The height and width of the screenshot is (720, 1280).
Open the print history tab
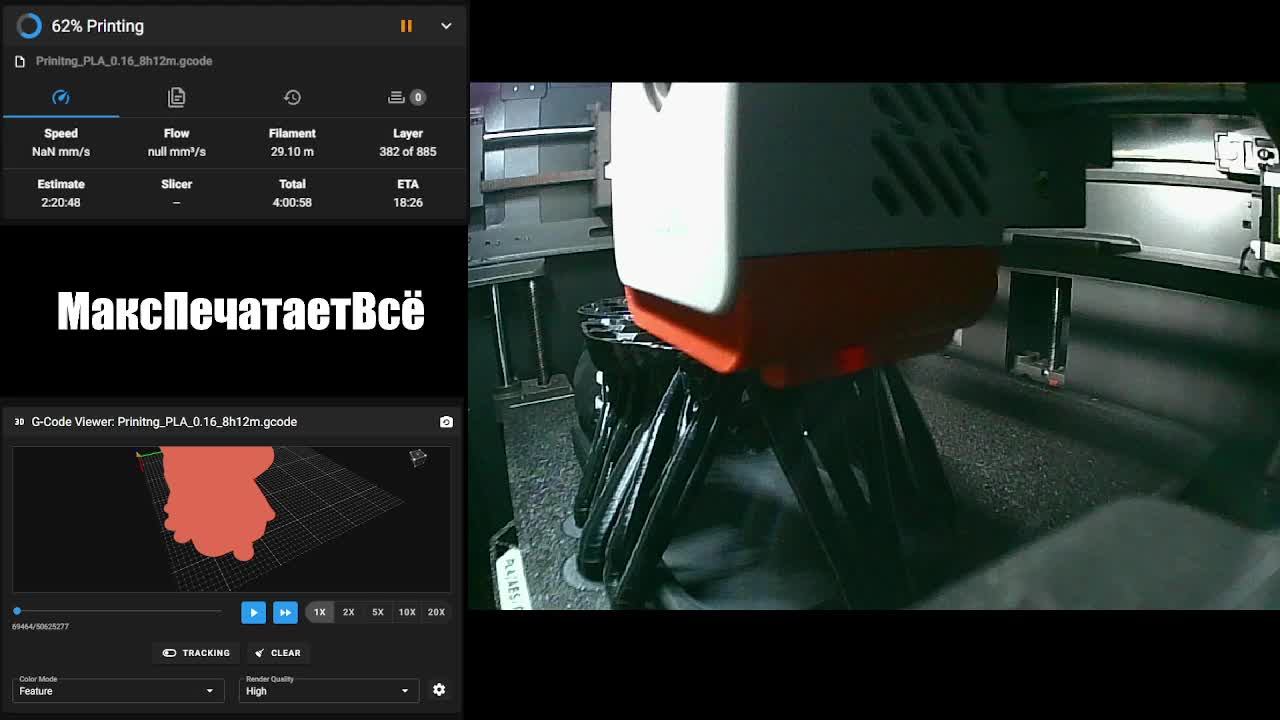tap(292, 97)
